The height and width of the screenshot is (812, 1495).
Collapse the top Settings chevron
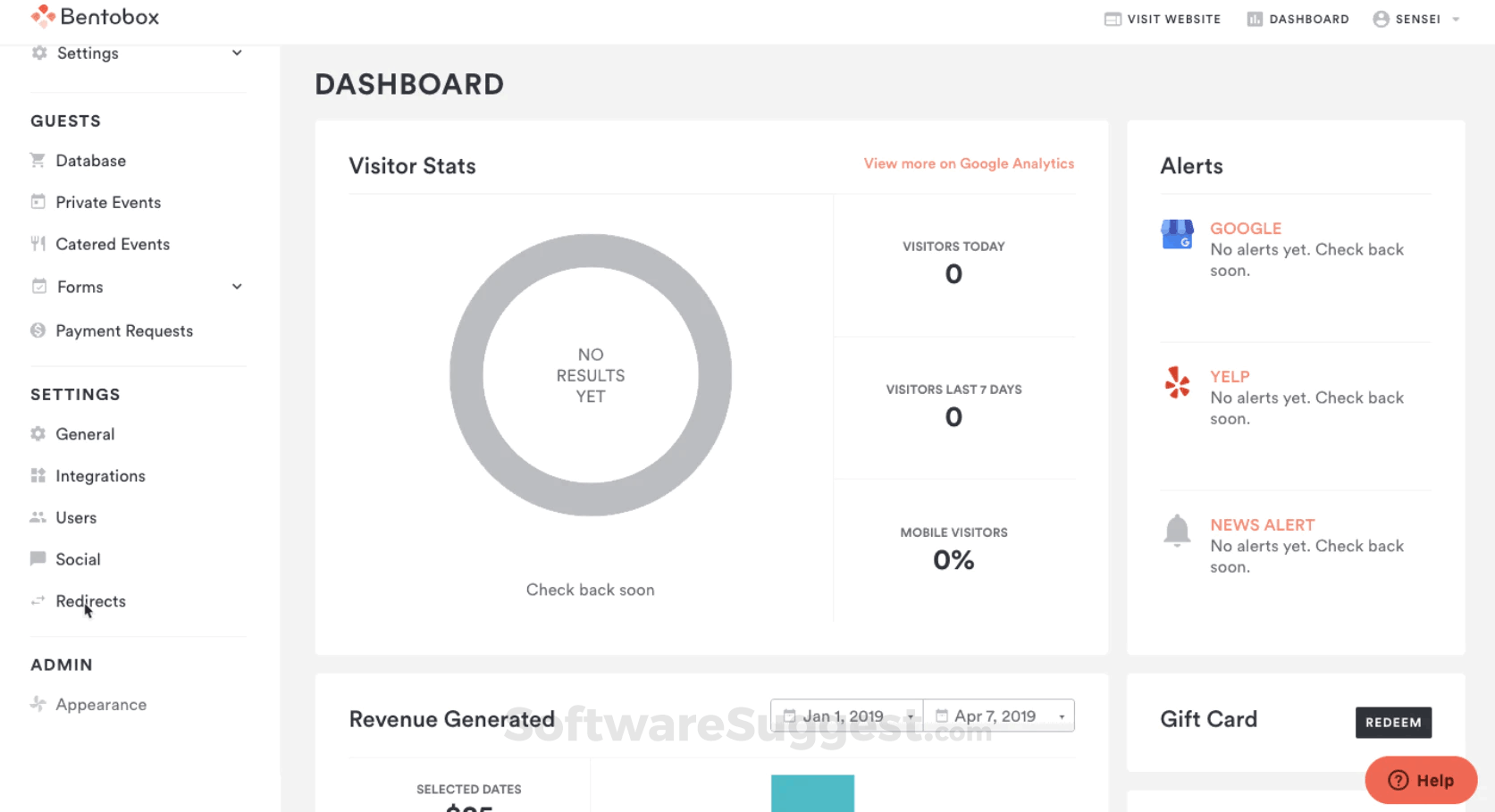click(x=237, y=53)
